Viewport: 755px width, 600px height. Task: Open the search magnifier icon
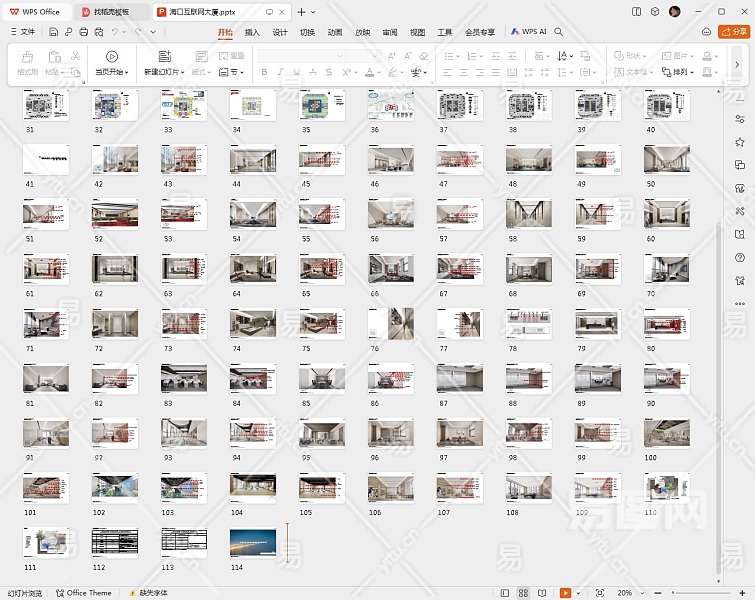559,32
